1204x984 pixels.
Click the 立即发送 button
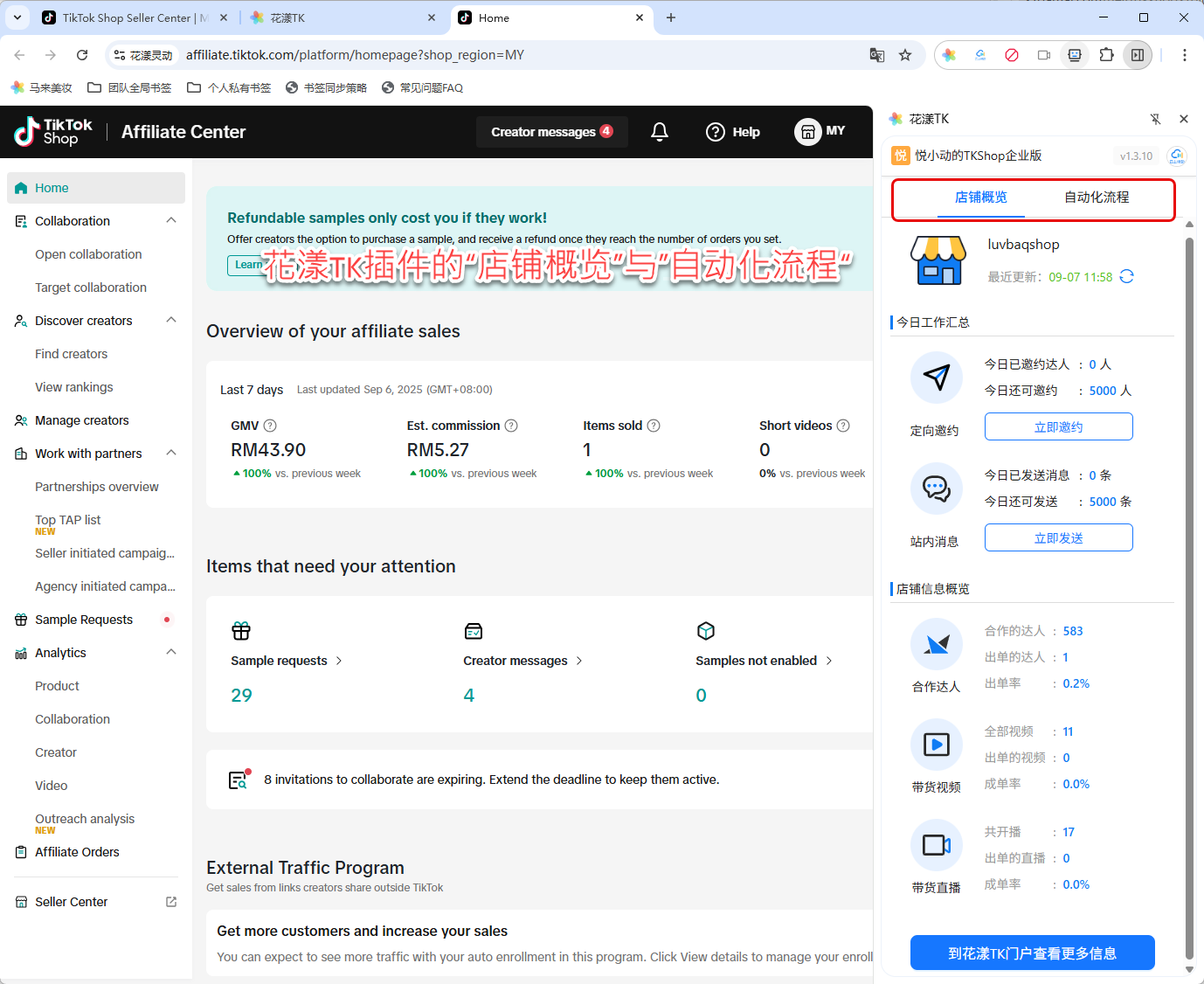point(1058,538)
